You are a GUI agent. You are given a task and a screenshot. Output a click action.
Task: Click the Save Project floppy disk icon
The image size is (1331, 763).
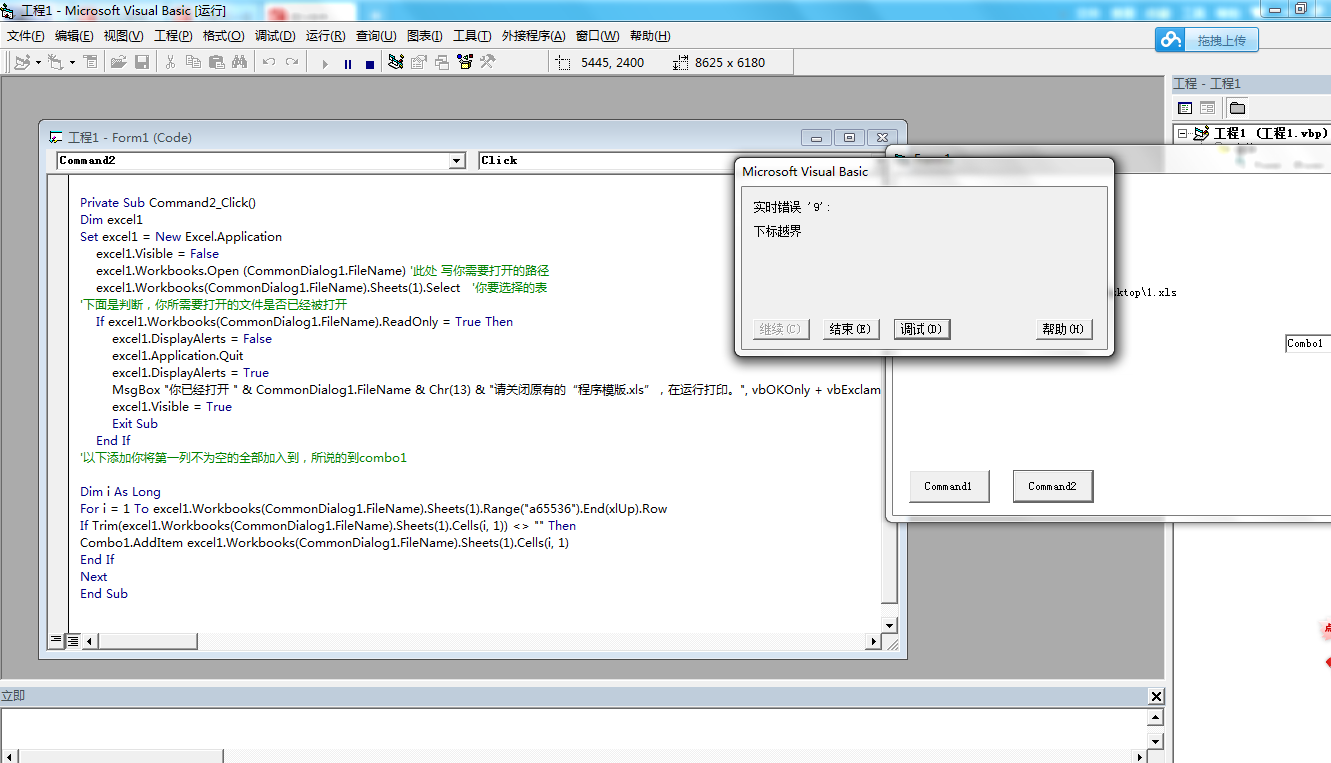[x=142, y=62]
